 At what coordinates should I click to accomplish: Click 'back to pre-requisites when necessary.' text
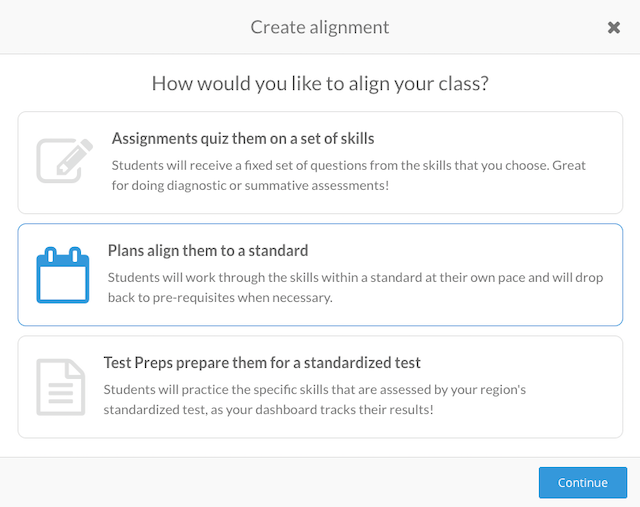[x=220, y=298]
